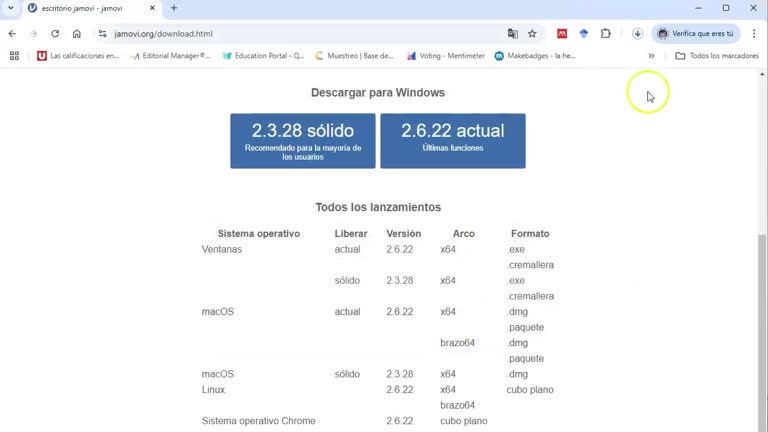Click the Sistema operativo column header
The height and width of the screenshot is (432, 768).
tap(259, 234)
